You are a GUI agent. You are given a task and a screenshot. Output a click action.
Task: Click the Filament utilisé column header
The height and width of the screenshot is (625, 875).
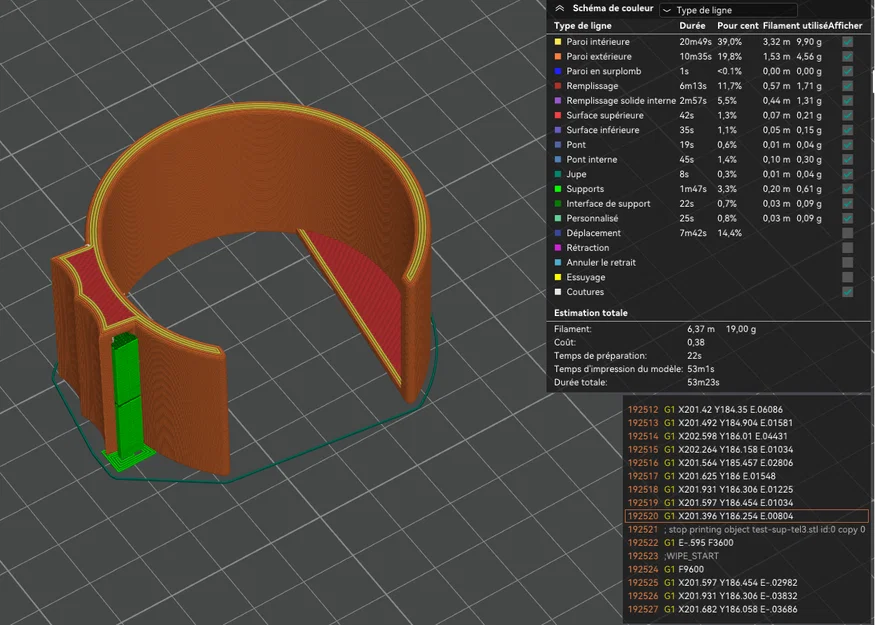pos(795,26)
